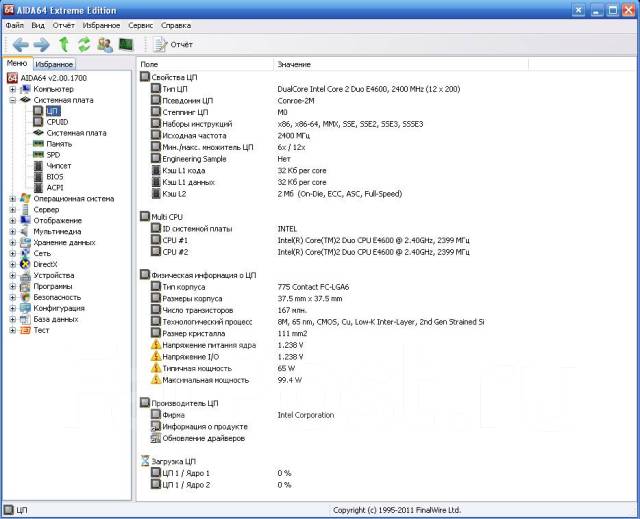Click the green Refresh arrows icon
The width and height of the screenshot is (640, 519).
84,44
